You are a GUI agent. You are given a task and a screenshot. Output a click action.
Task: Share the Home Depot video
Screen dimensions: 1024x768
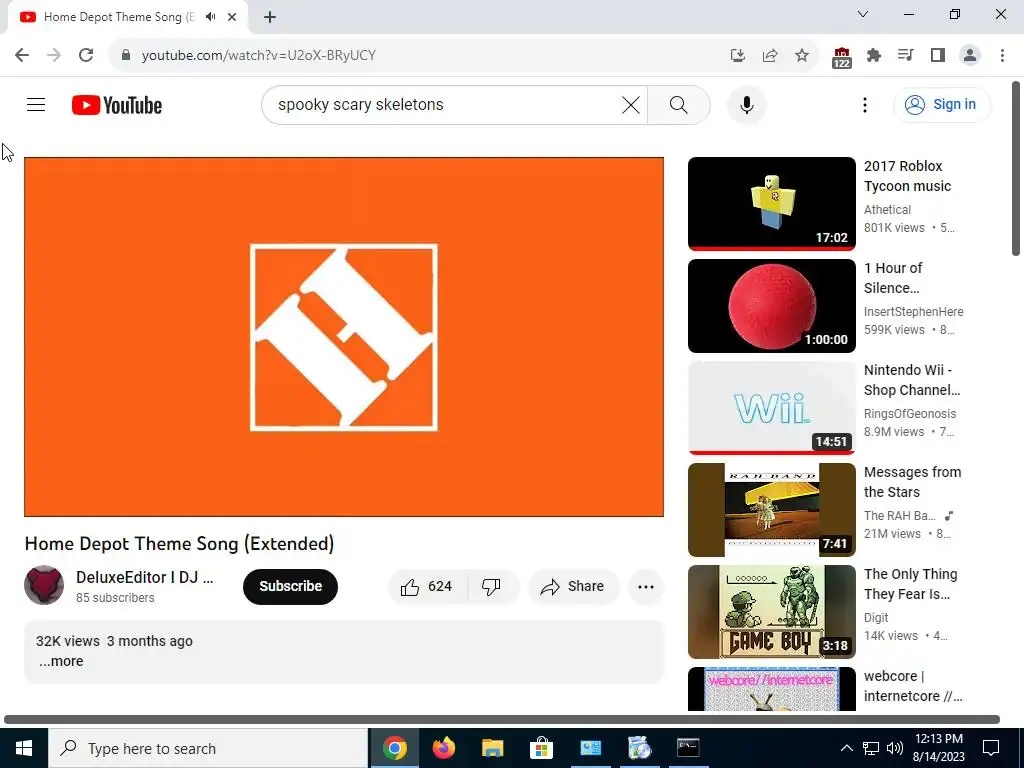point(573,586)
